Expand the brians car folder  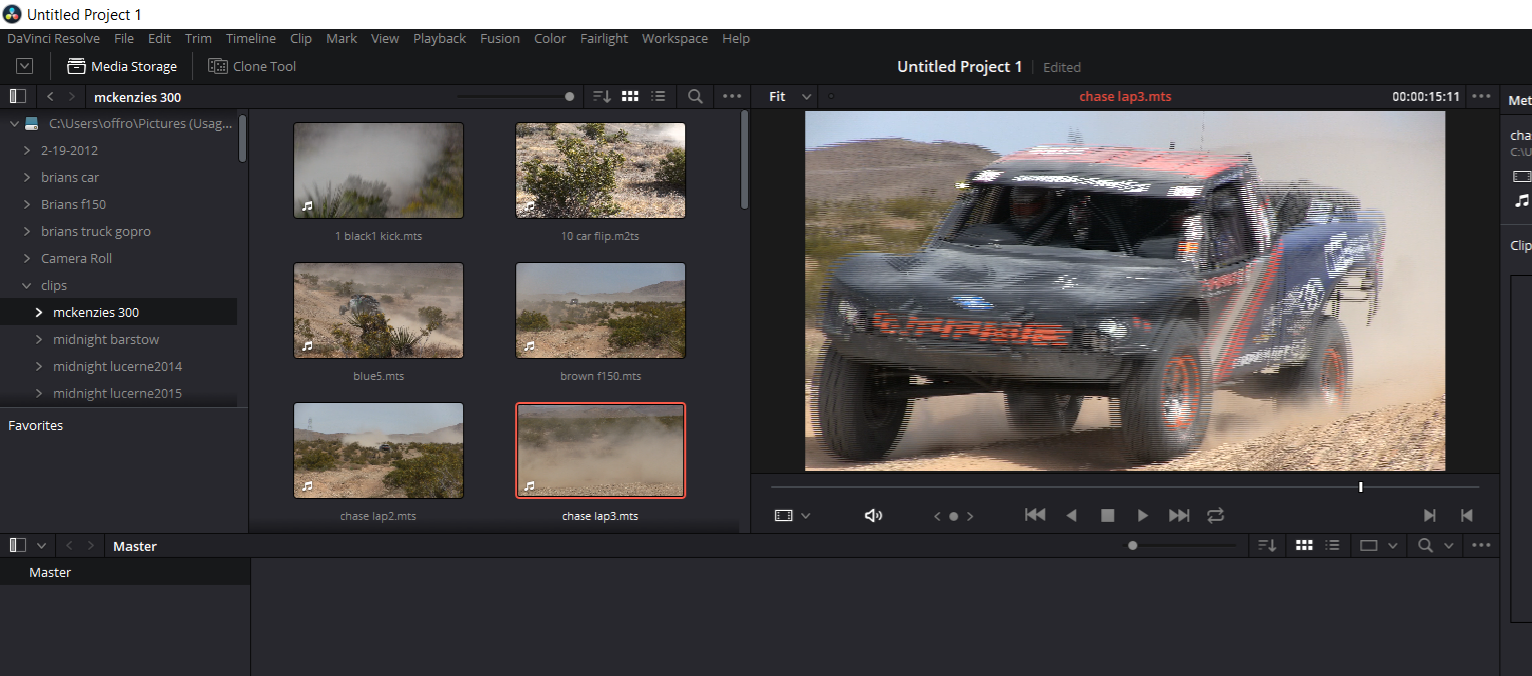coord(27,177)
